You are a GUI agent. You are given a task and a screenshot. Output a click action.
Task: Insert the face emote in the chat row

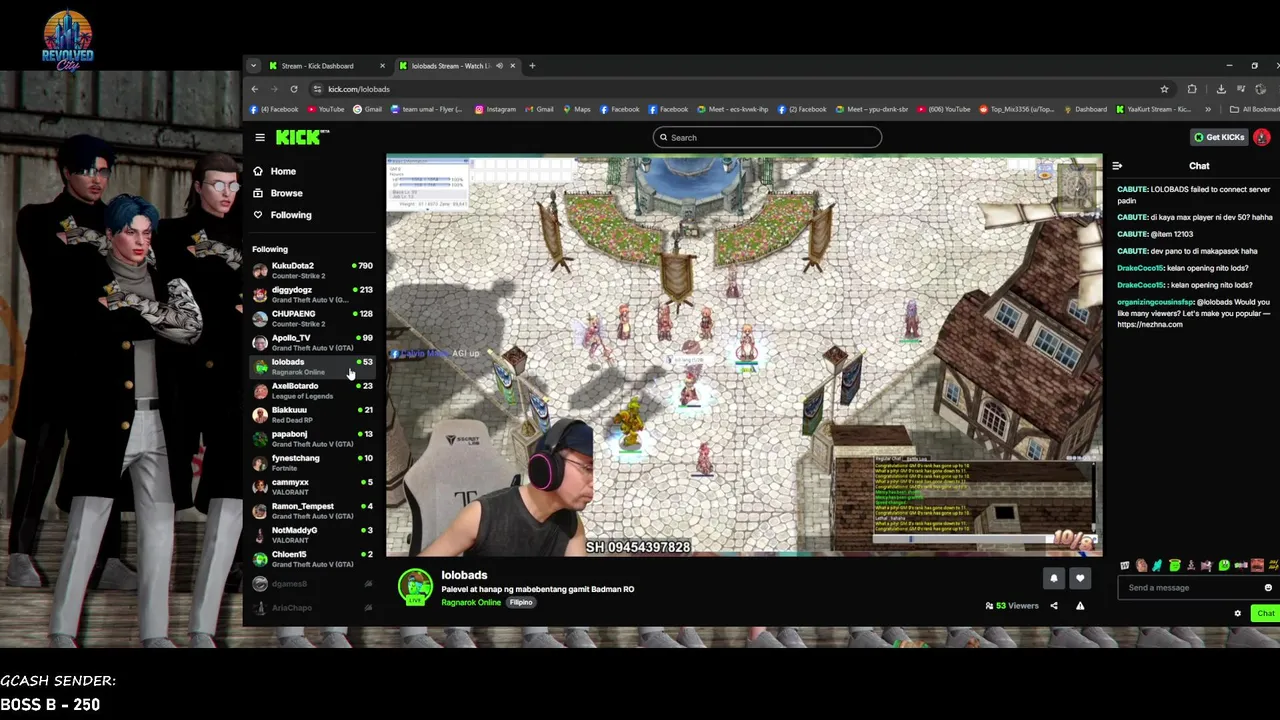(1141, 566)
